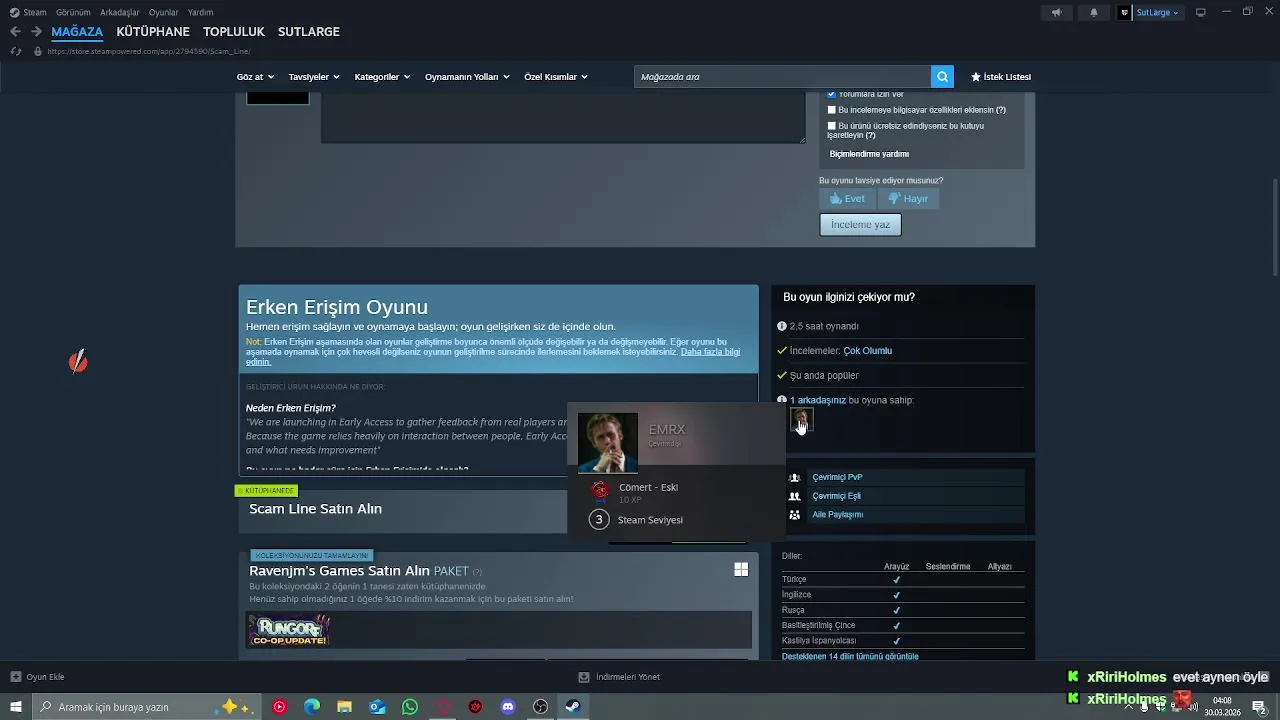The image size is (1280, 720).
Task: Open the Arkadaşlar menu
Action: [x=120, y=12]
